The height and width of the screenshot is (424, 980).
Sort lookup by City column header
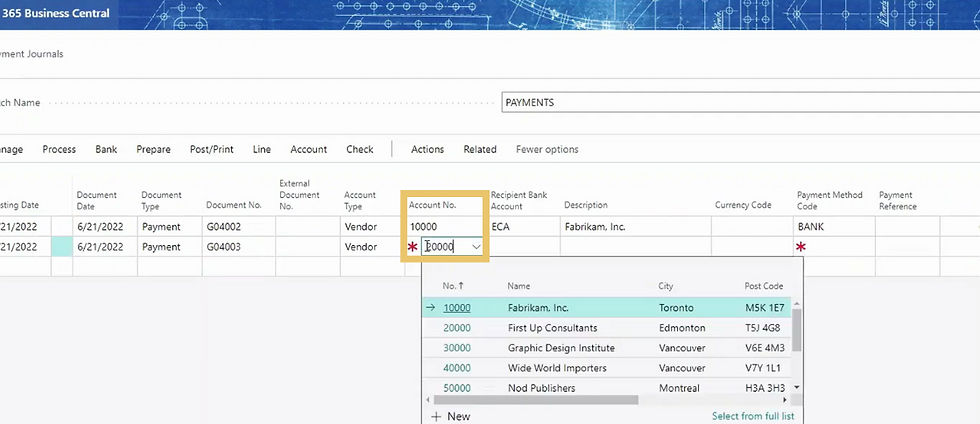666,286
